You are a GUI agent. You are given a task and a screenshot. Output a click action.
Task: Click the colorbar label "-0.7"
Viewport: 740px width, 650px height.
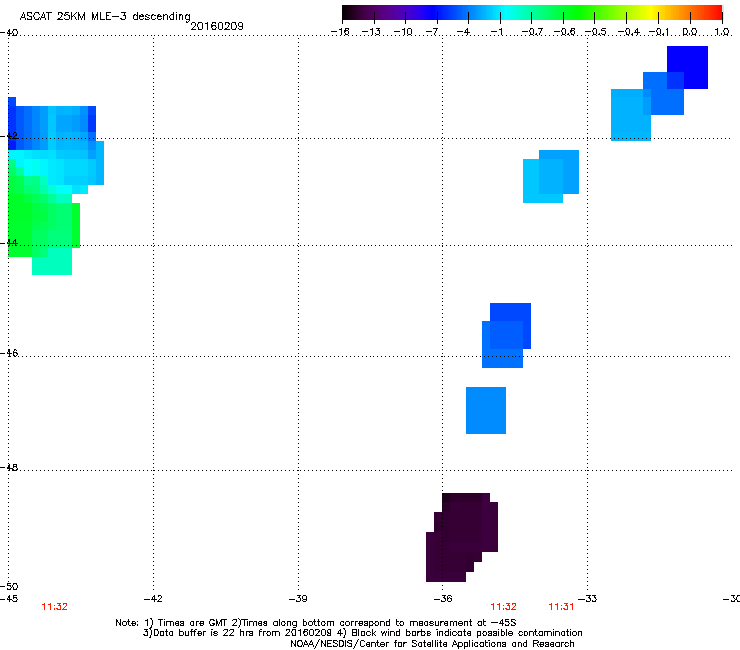click(x=532, y=32)
